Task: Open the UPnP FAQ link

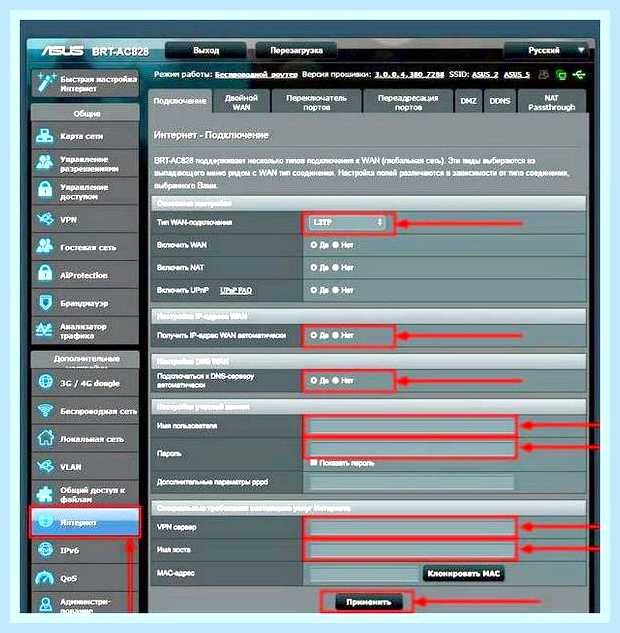Action: pos(236,290)
